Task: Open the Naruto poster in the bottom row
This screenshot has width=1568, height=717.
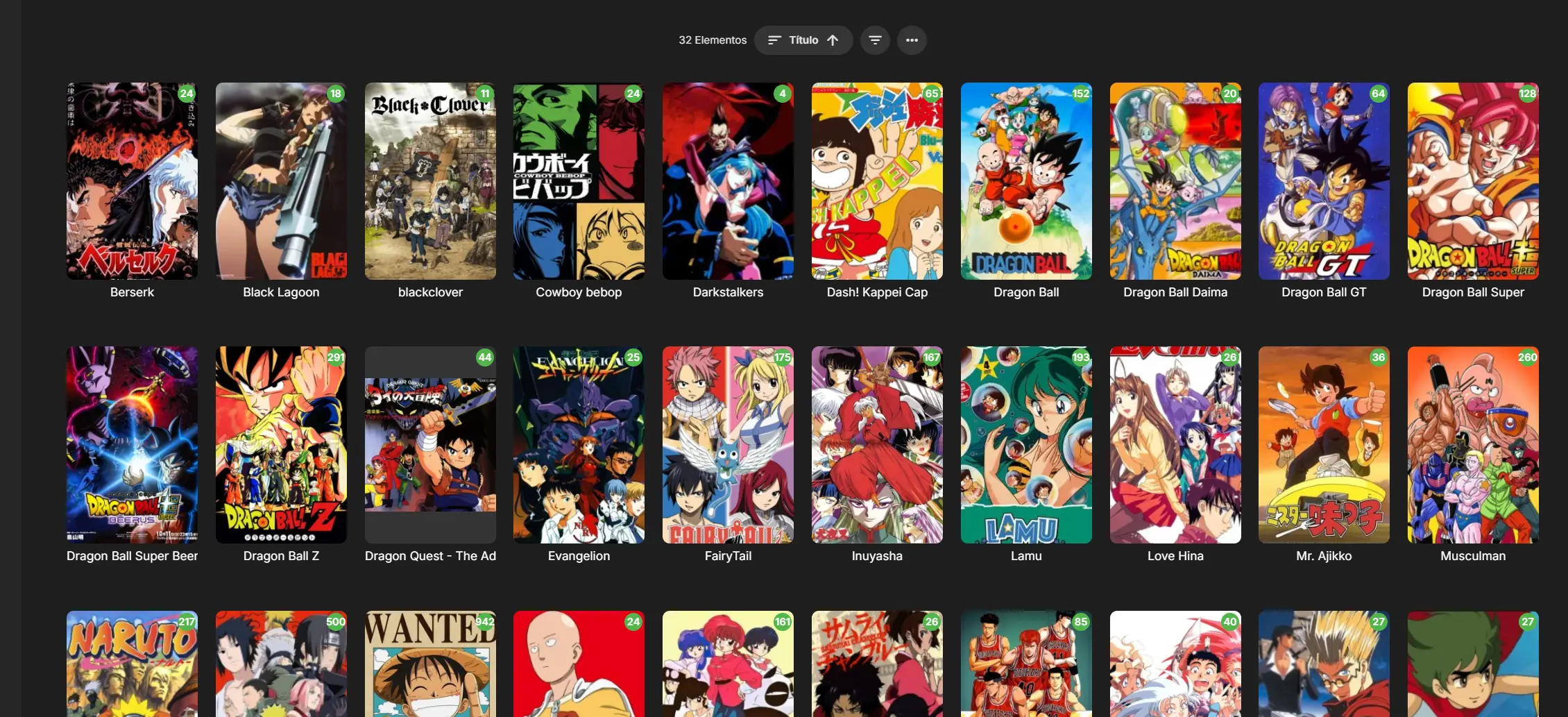Action: [x=132, y=664]
